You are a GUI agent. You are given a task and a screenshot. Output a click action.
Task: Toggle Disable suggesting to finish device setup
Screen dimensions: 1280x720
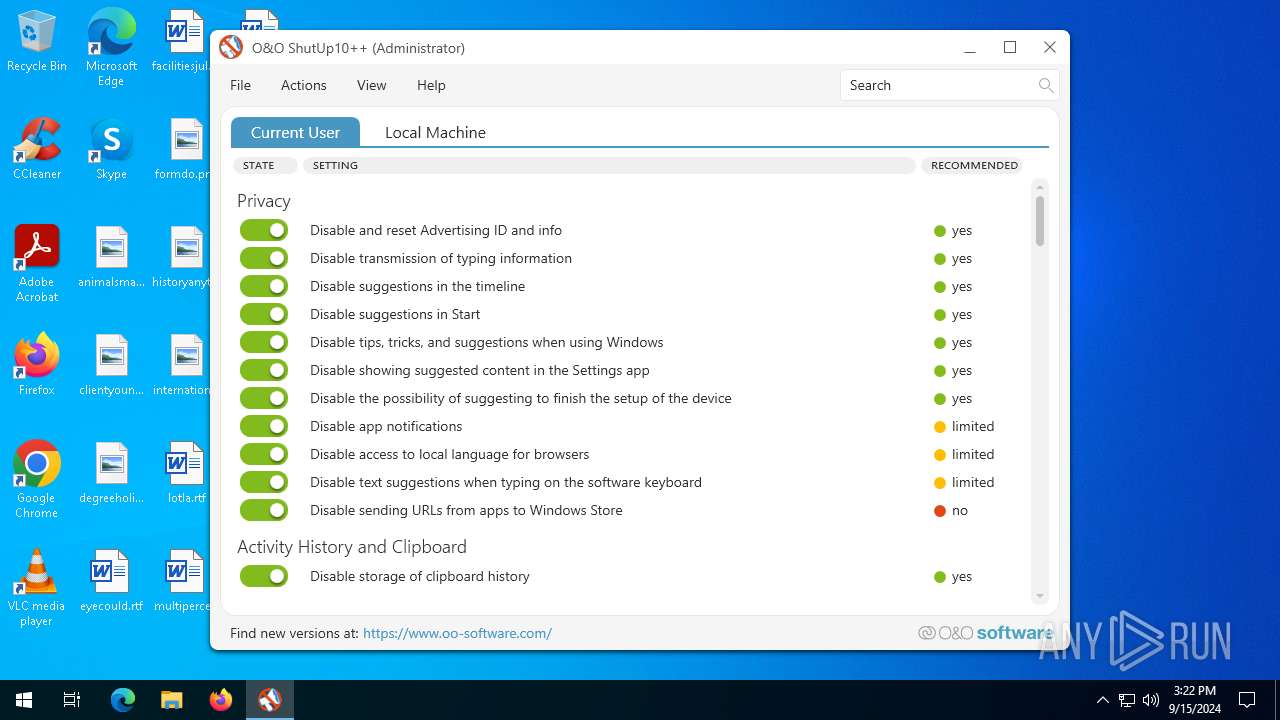tap(264, 398)
